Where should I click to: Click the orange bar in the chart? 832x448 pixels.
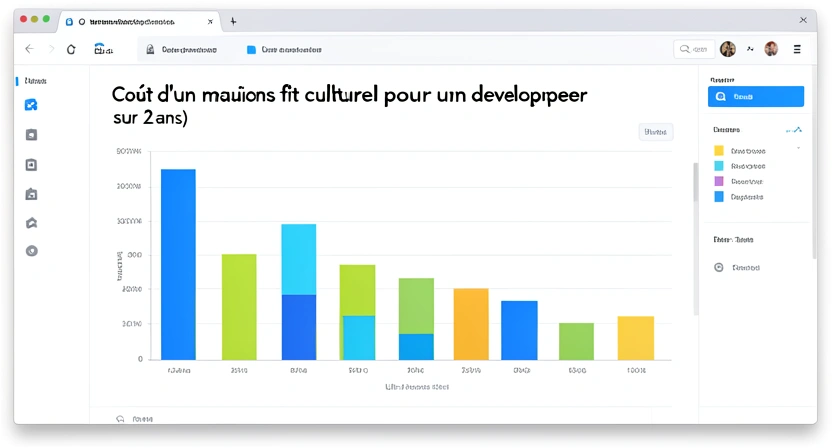(x=471, y=324)
